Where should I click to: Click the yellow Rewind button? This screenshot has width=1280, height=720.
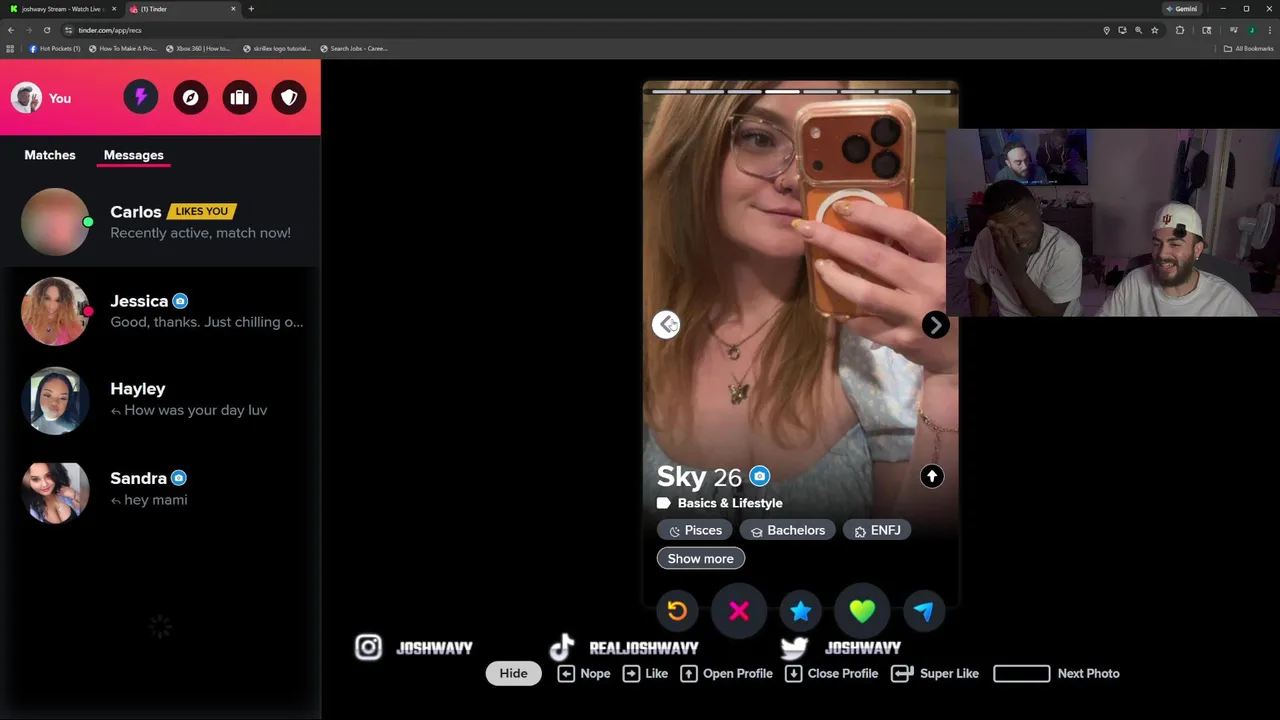coord(677,611)
